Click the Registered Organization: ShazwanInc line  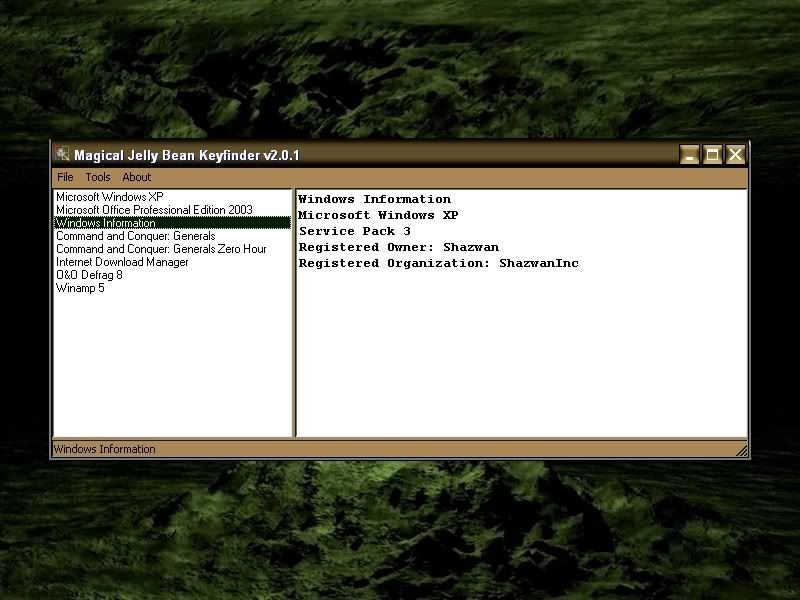click(x=438, y=263)
